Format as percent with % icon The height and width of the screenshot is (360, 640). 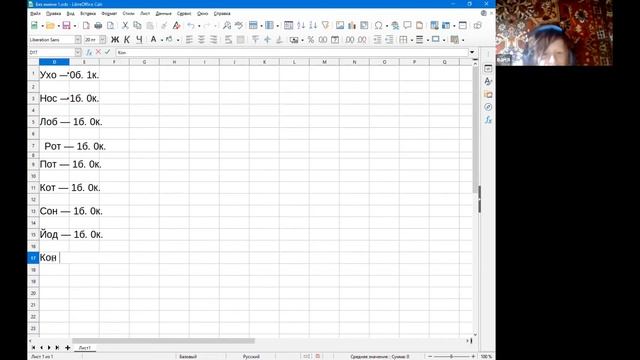(x=311, y=40)
